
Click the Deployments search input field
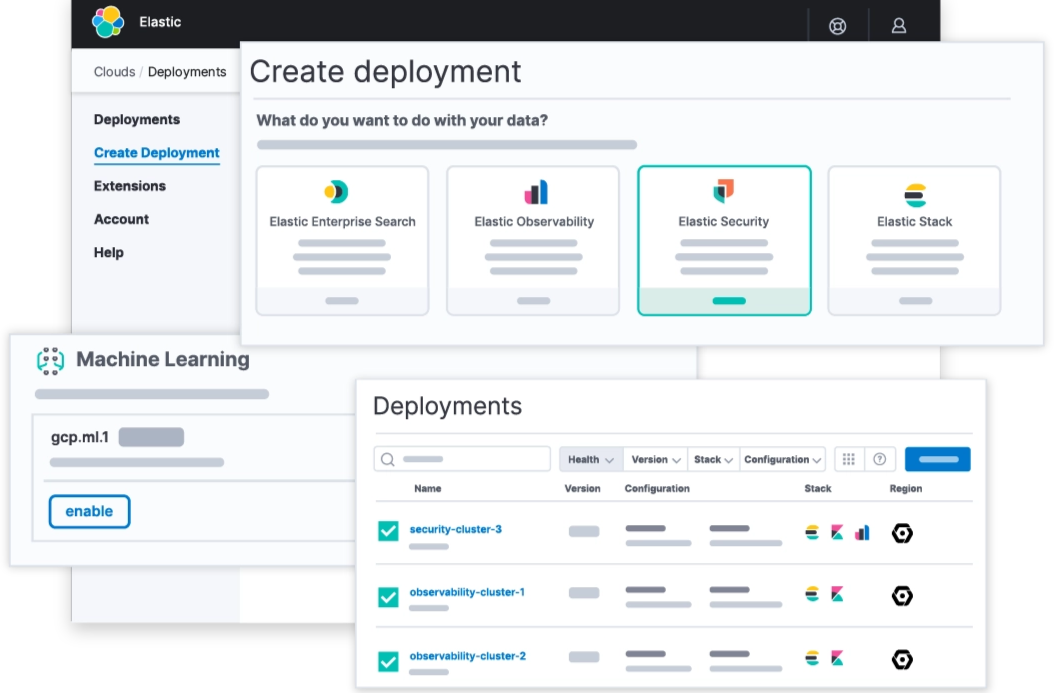pyautogui.click(x=462, y=459)
